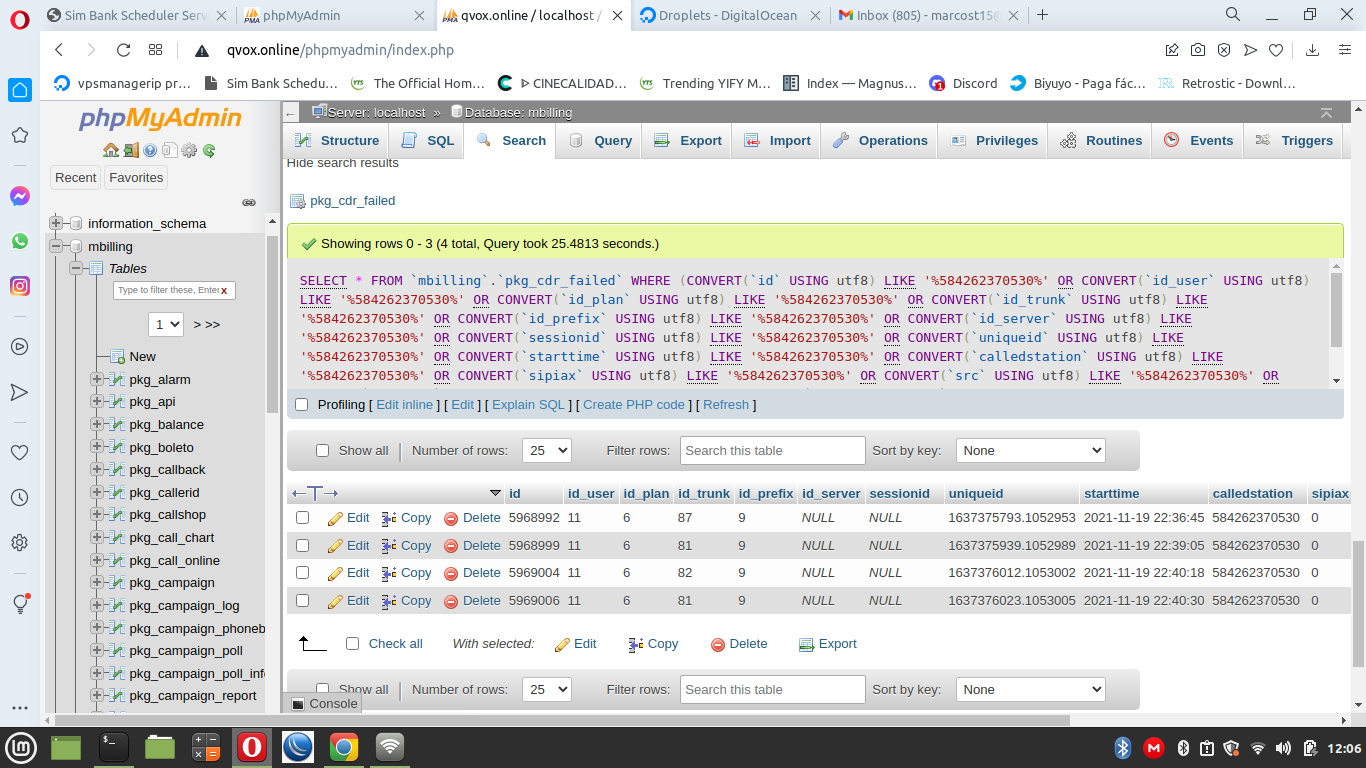Screen dimensions: 1366x768
Task: Edit row with id 5968992
Action: [x=349, y=518]
